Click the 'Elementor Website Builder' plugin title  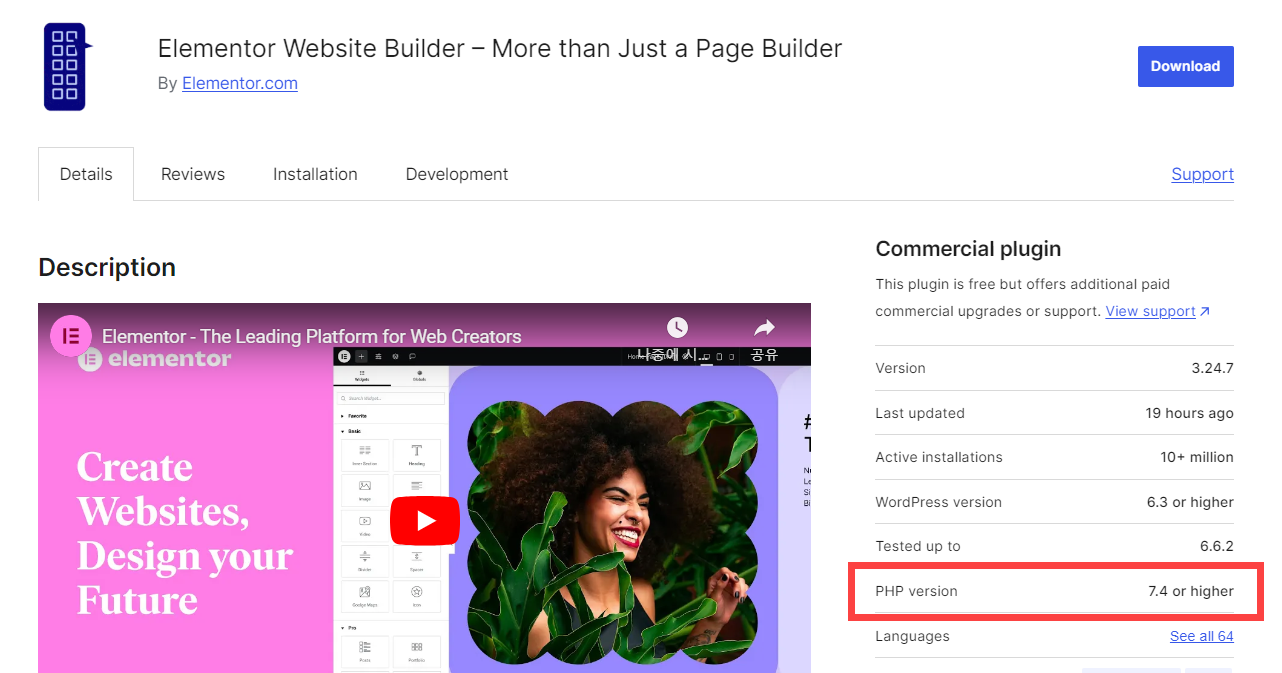500,48
